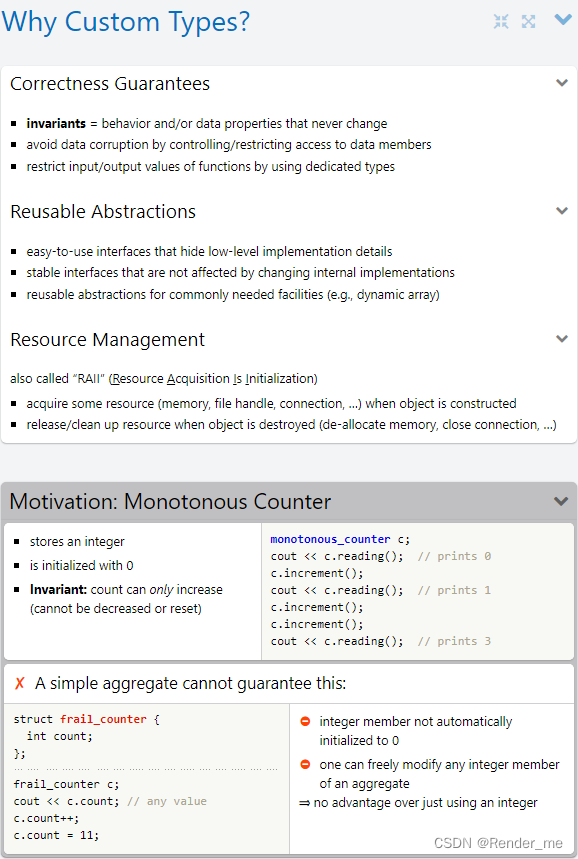Click the frail_counter struct name in red
This screenshot has width=578, height=859.
[103, 719]
